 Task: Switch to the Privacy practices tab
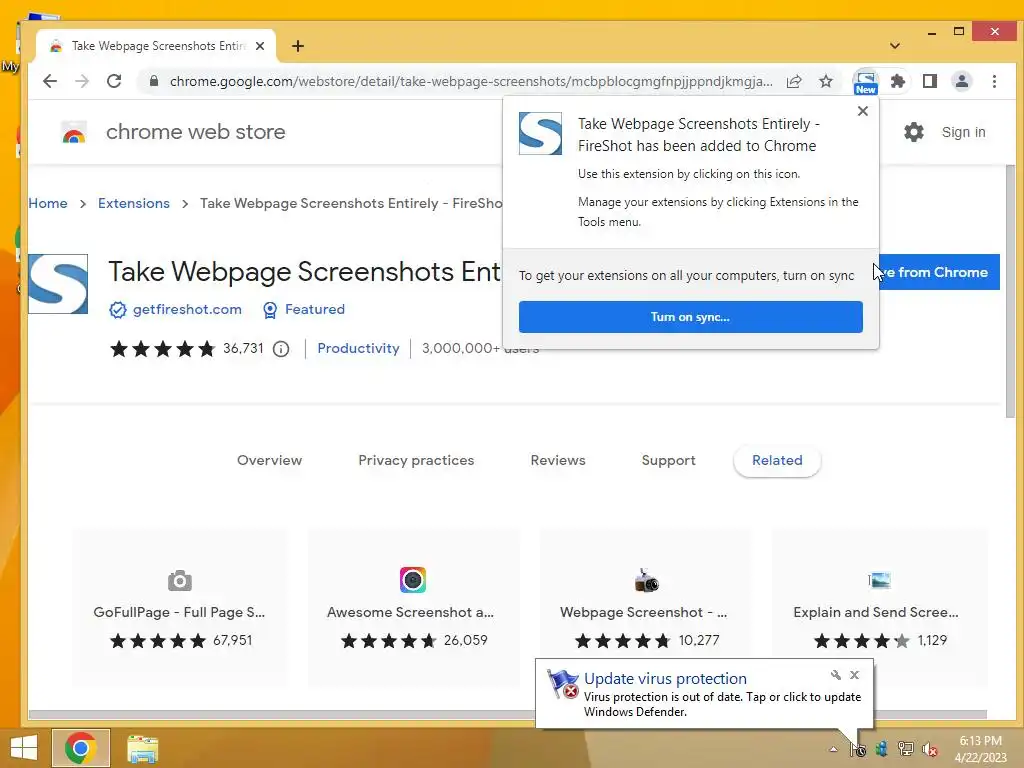click(x=416, y=460)
